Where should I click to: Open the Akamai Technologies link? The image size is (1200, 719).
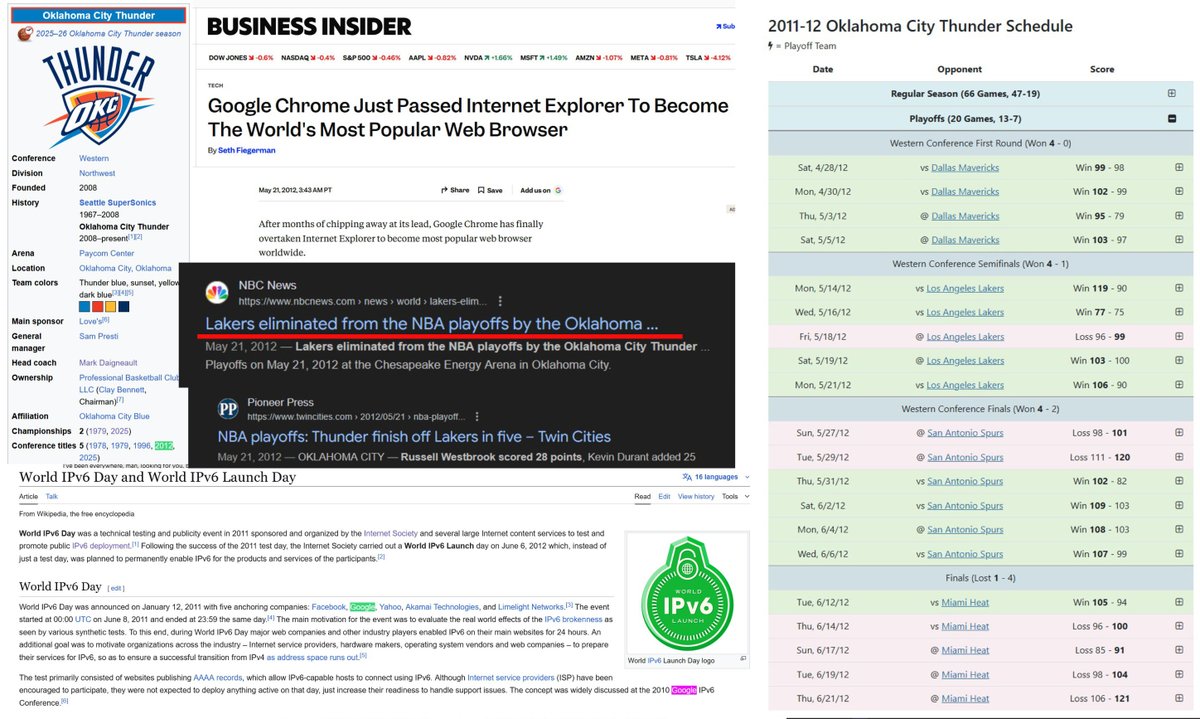tap(442, 607)
